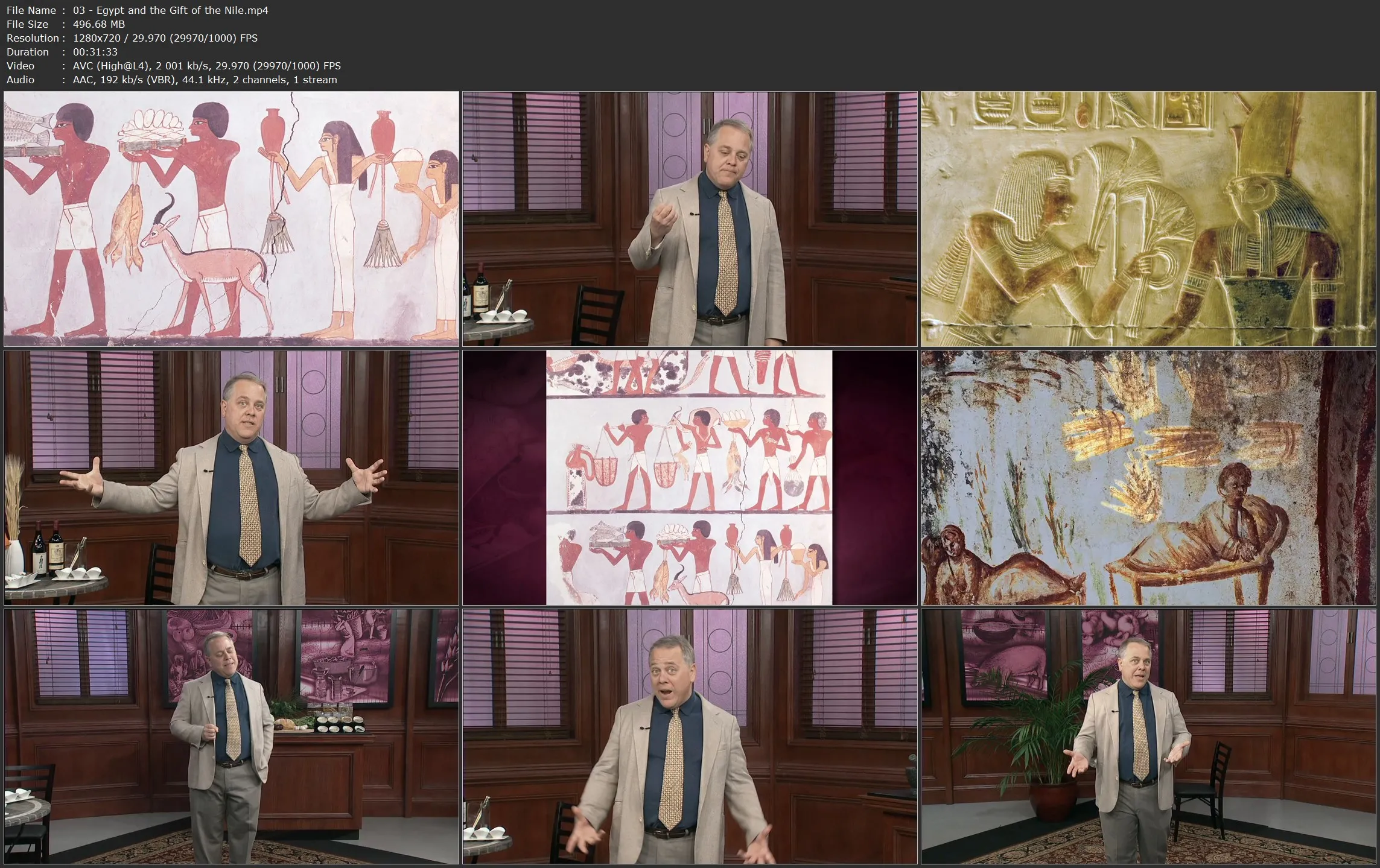
Task: Click resolution value '1280x720 / 29.970 (29970/1000) FPS'
Action: (x=165, y=38)
